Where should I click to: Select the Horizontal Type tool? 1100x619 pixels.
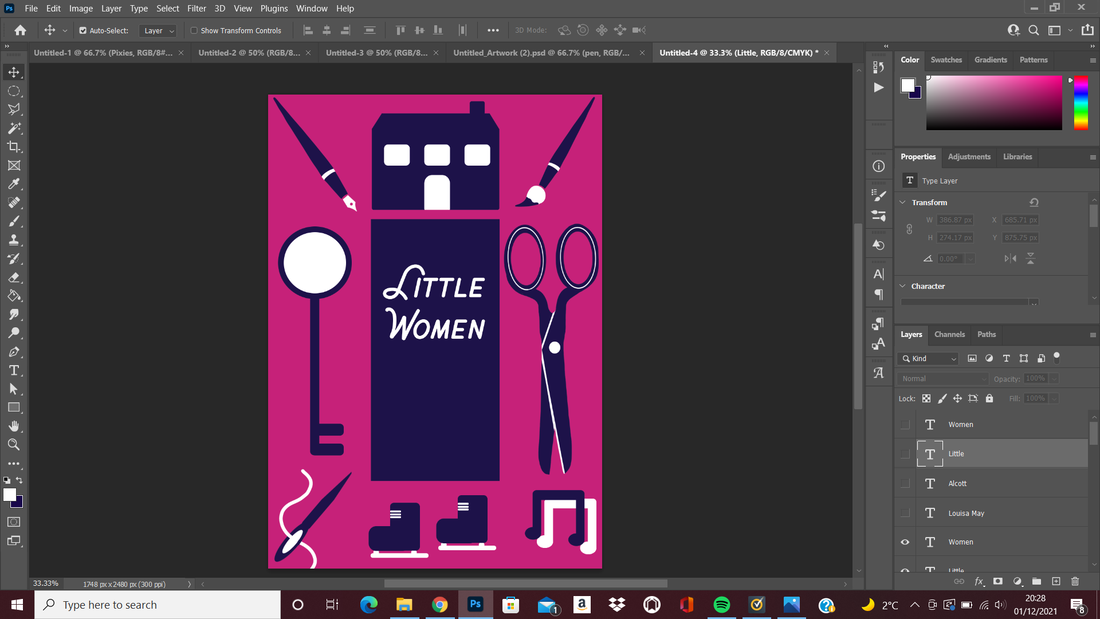14,370
